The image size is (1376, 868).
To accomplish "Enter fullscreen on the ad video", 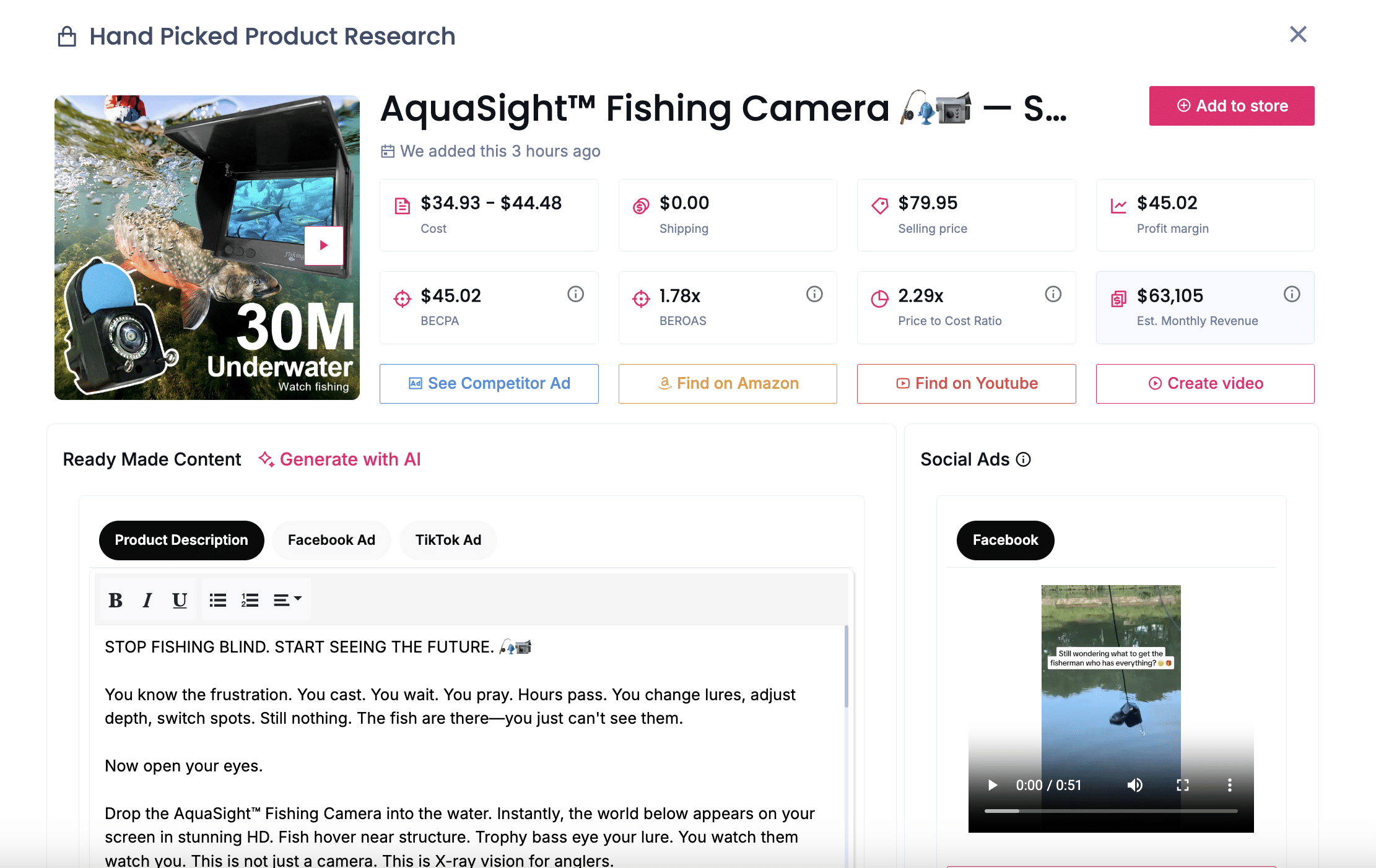I will 1182,785.
